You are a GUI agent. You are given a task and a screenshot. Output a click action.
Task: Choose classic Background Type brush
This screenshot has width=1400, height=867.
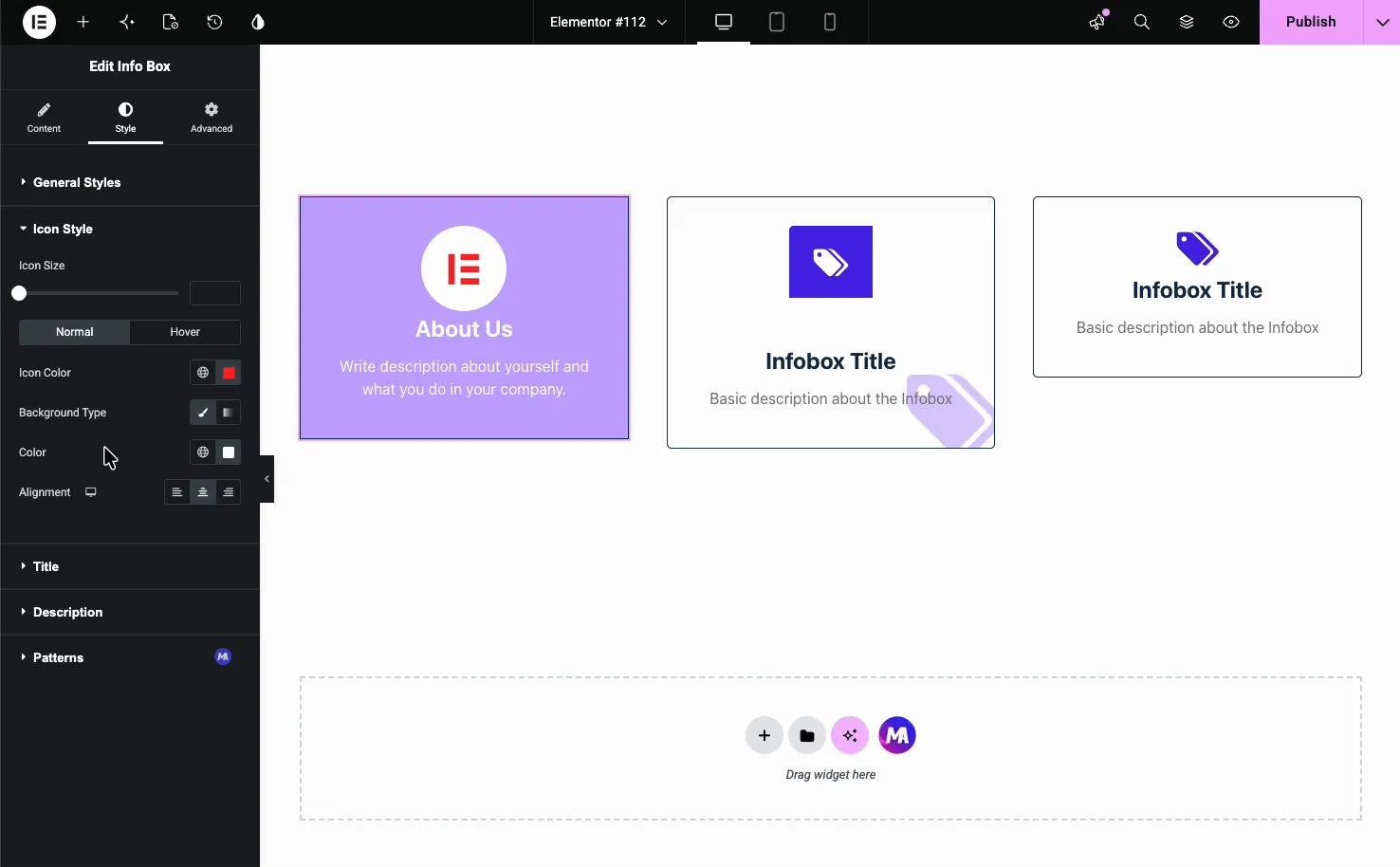[x=203, y=413]
